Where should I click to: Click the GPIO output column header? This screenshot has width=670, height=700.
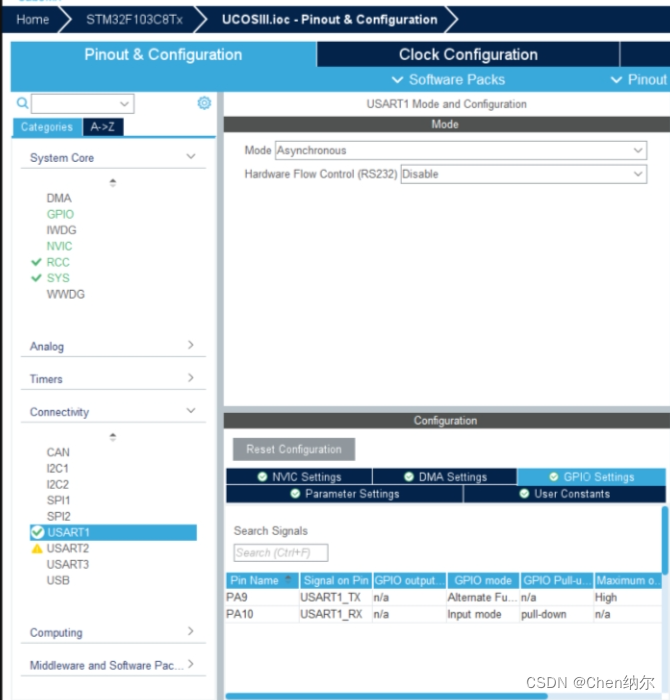(409, 580)
